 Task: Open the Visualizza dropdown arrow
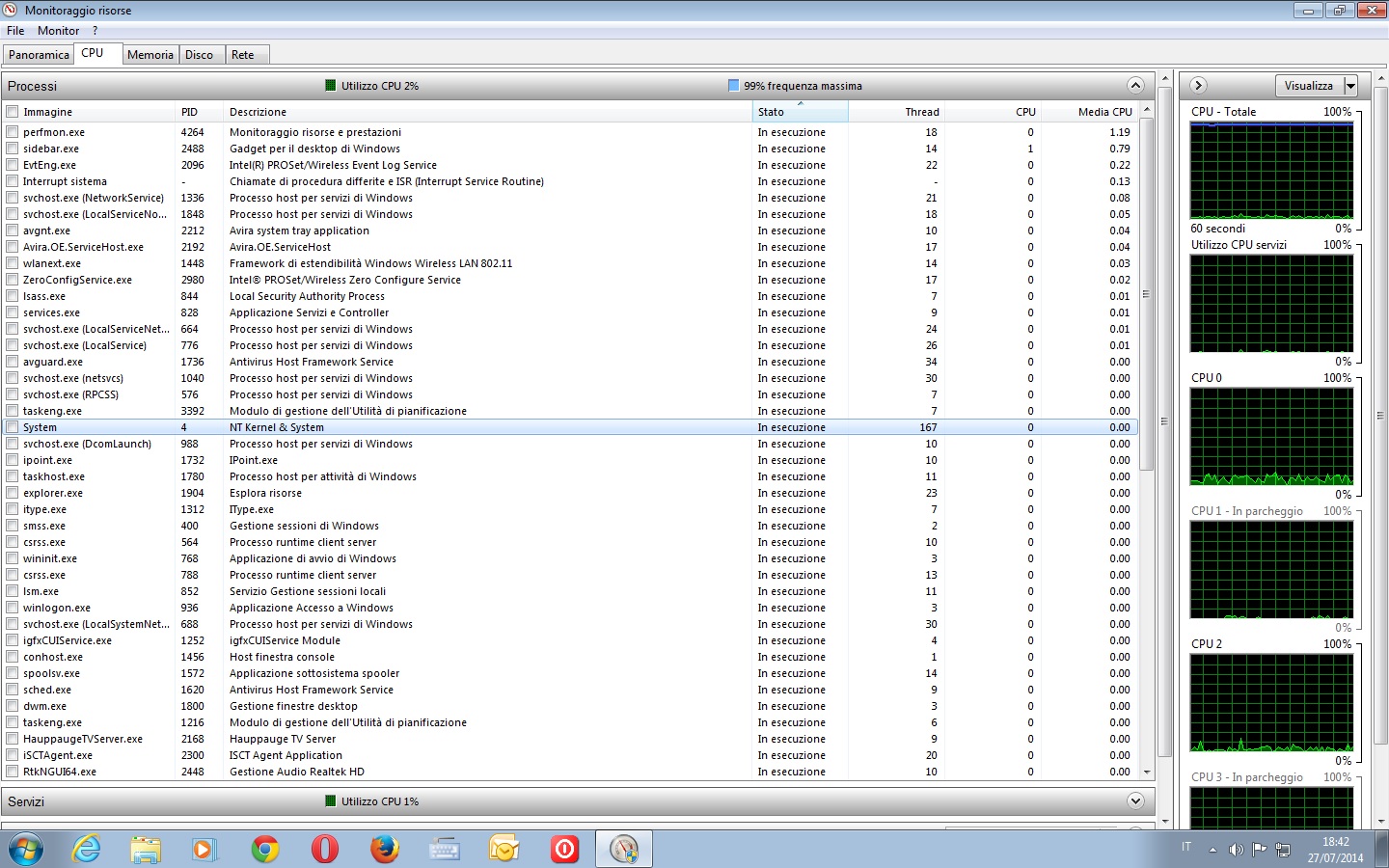[1350, 86]
